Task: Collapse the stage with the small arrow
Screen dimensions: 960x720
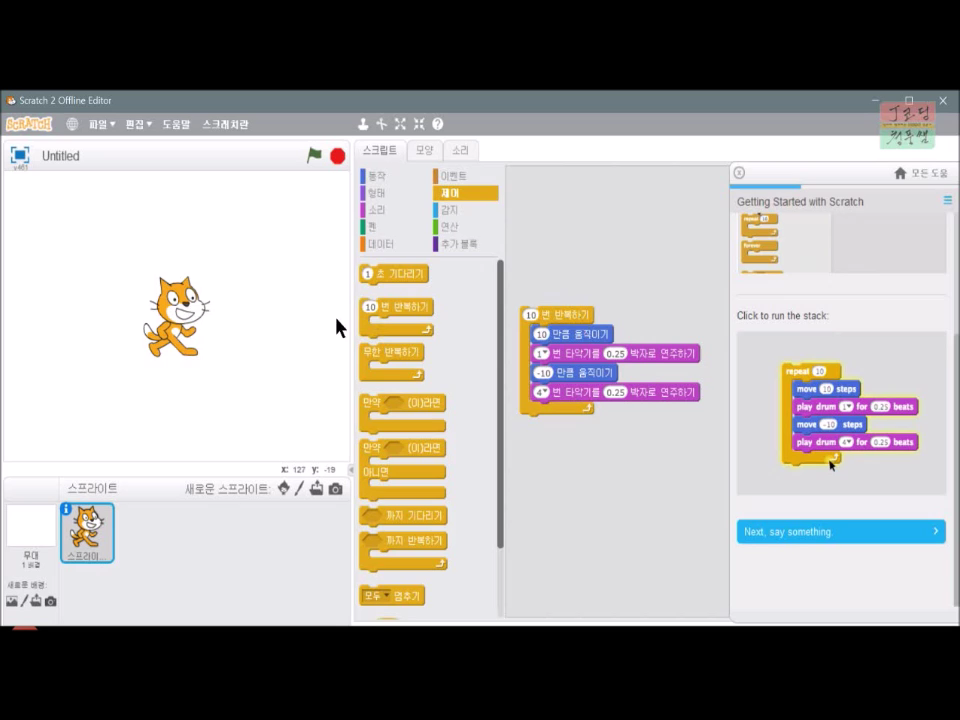Action: pos(351,470)
